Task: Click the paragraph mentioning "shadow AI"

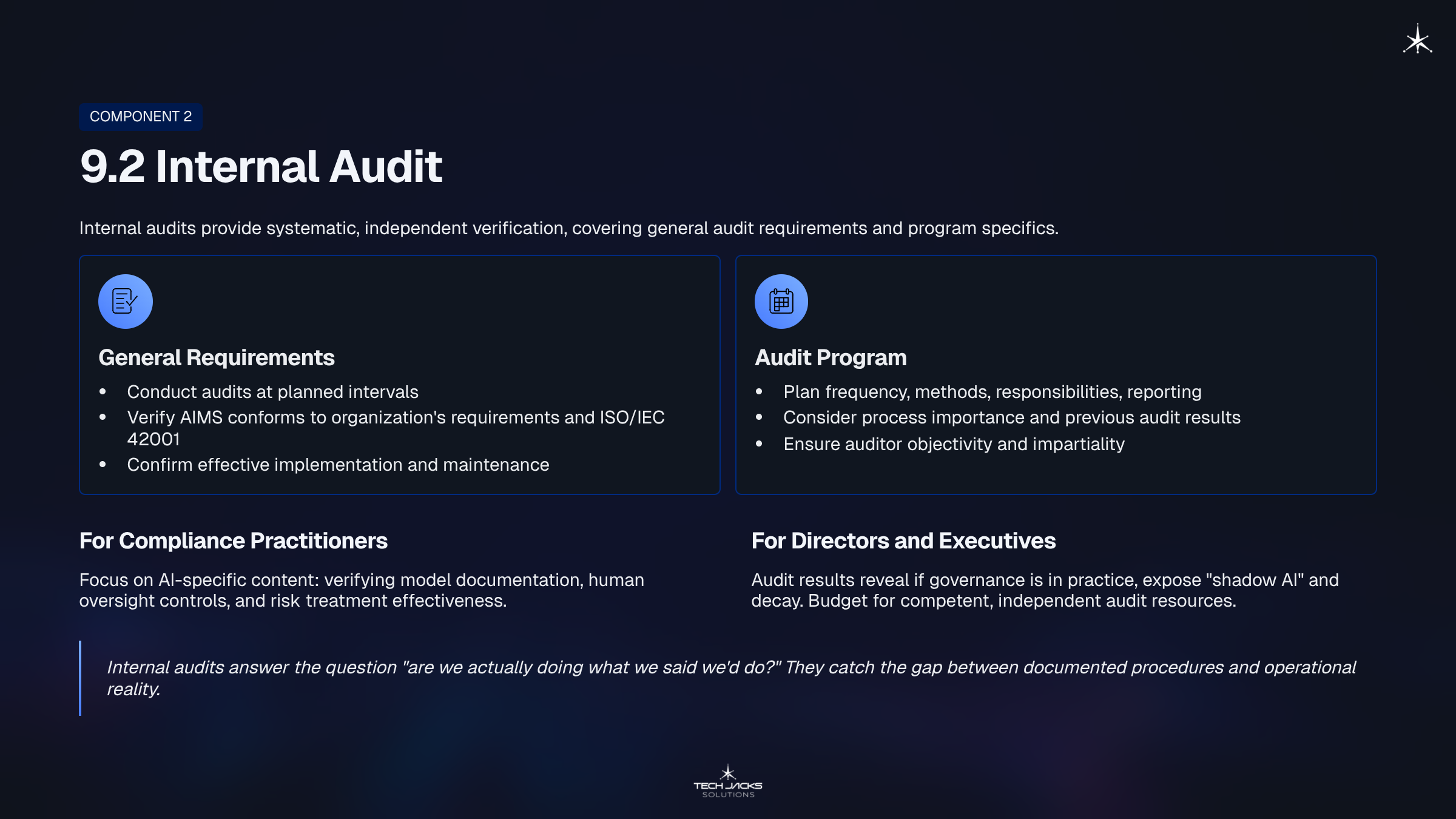Action: coord(1044,590)
